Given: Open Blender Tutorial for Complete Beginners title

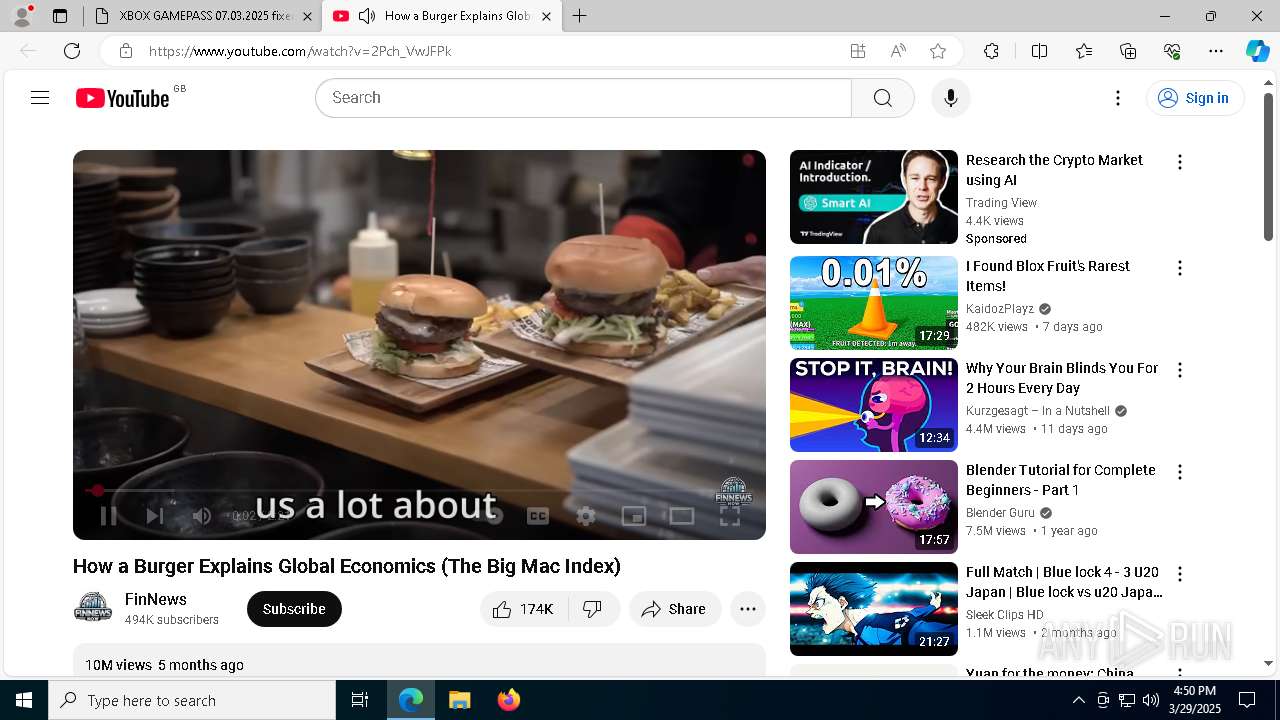Looking at the screenshot, I should (1061, 480).
